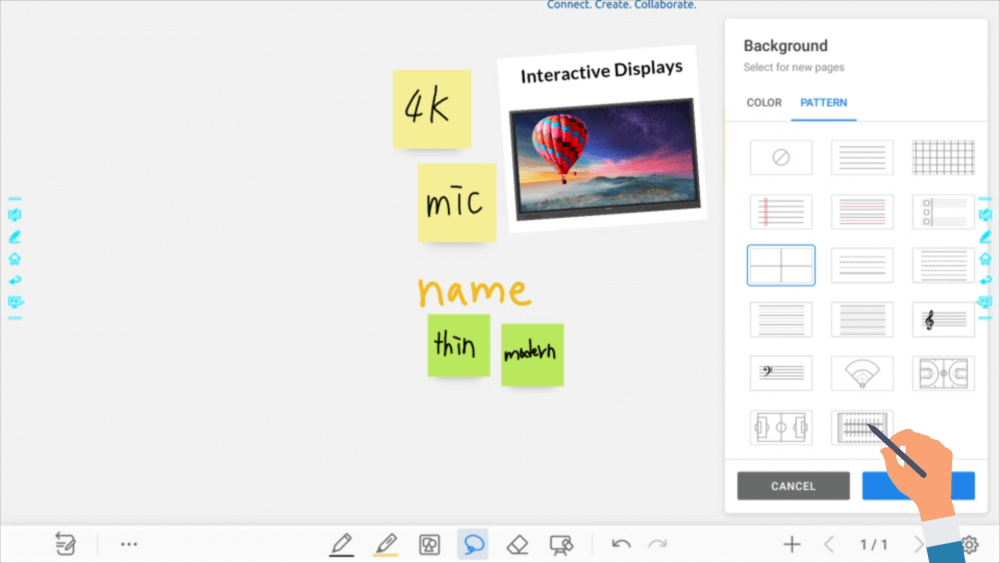1000x563 pixels.
Task: Go to the previous page arrow
Action: pyautogui.click(x=829, y=544)
